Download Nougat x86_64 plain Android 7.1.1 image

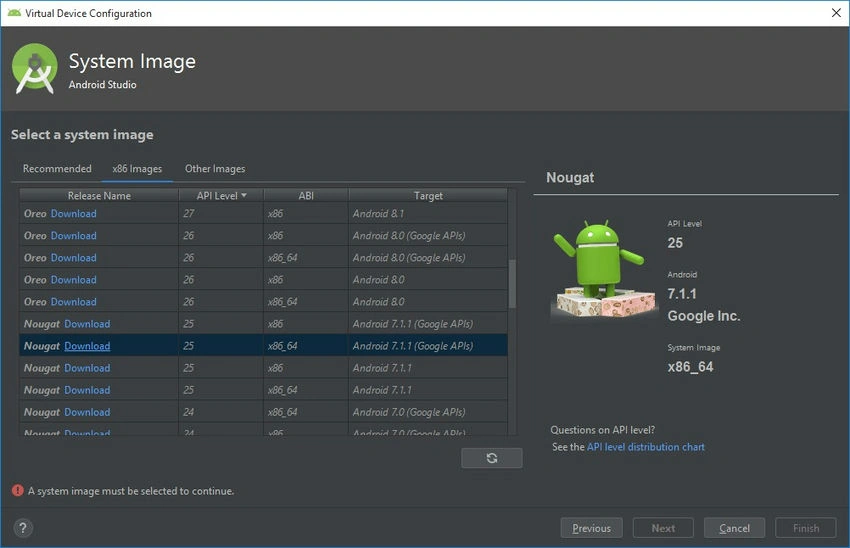(87, 390)
